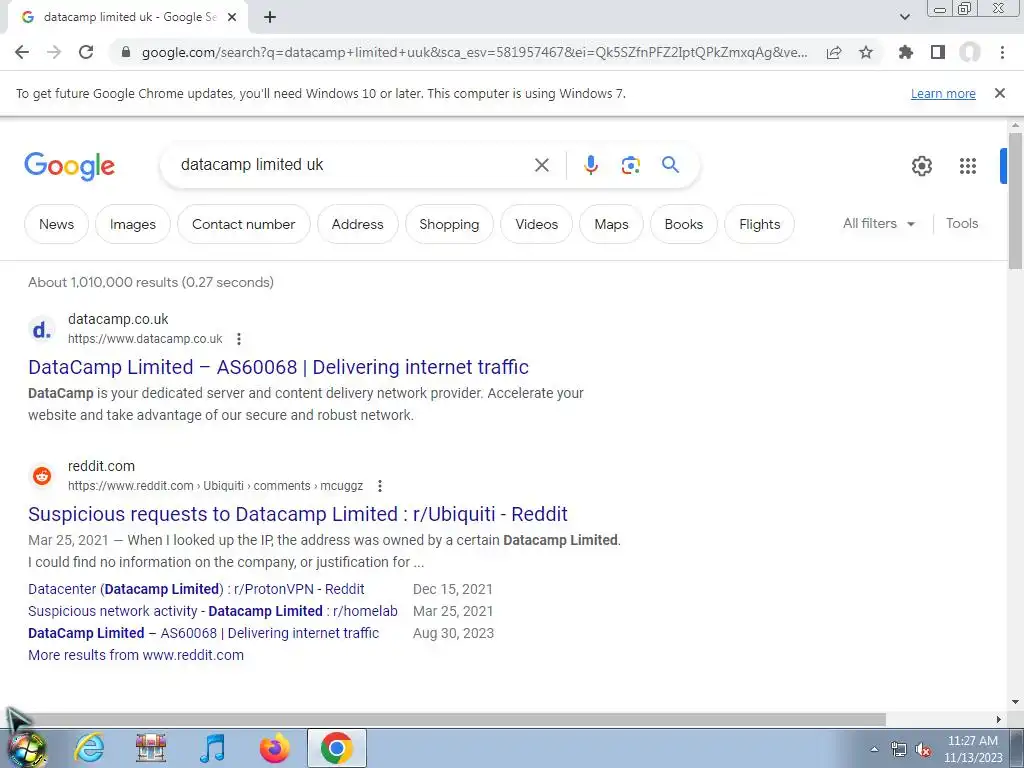Open Google Lens image search

click(x=630, y=165)
